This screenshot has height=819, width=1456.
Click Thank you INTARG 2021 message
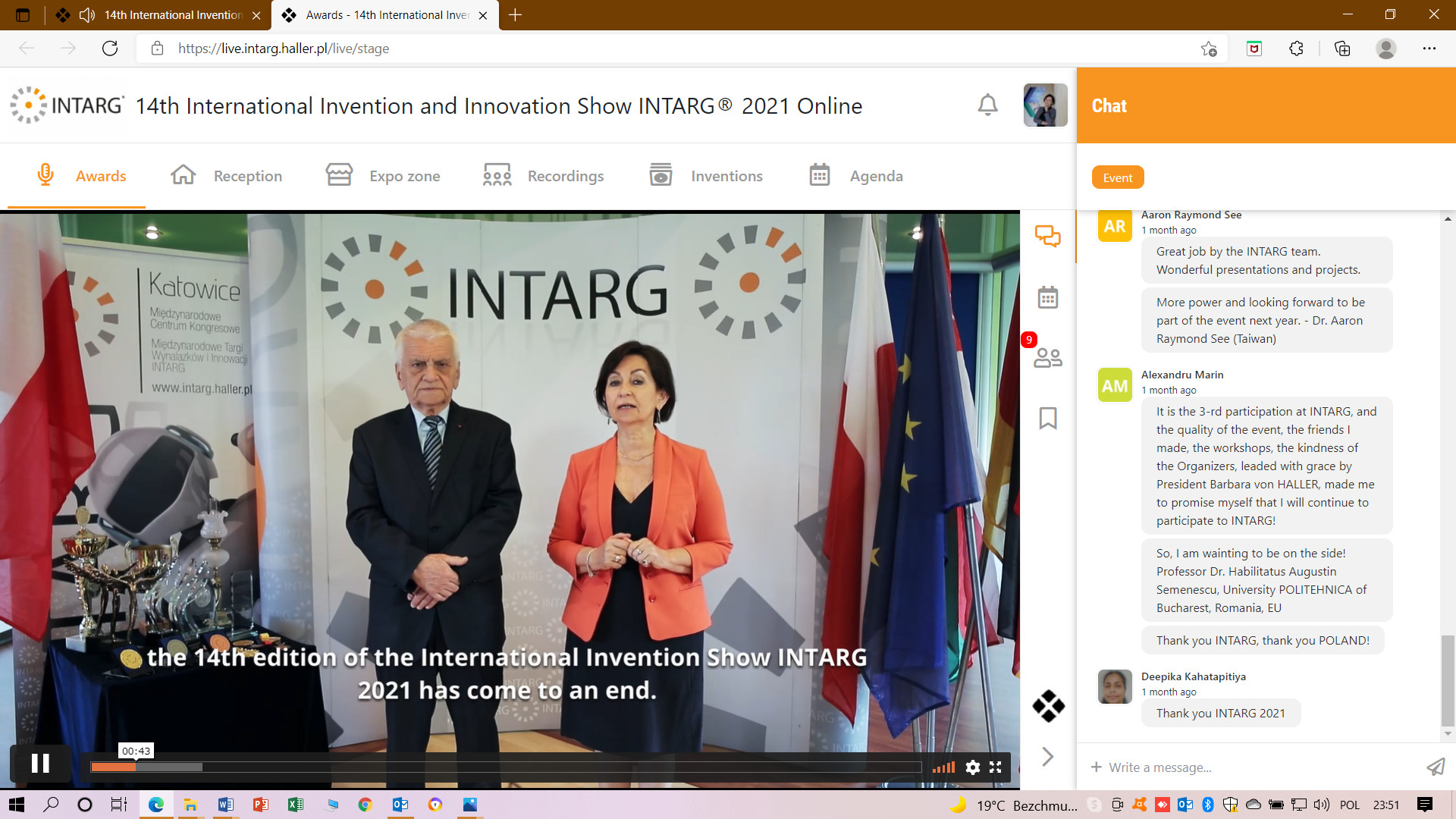tap(1220, 713)
